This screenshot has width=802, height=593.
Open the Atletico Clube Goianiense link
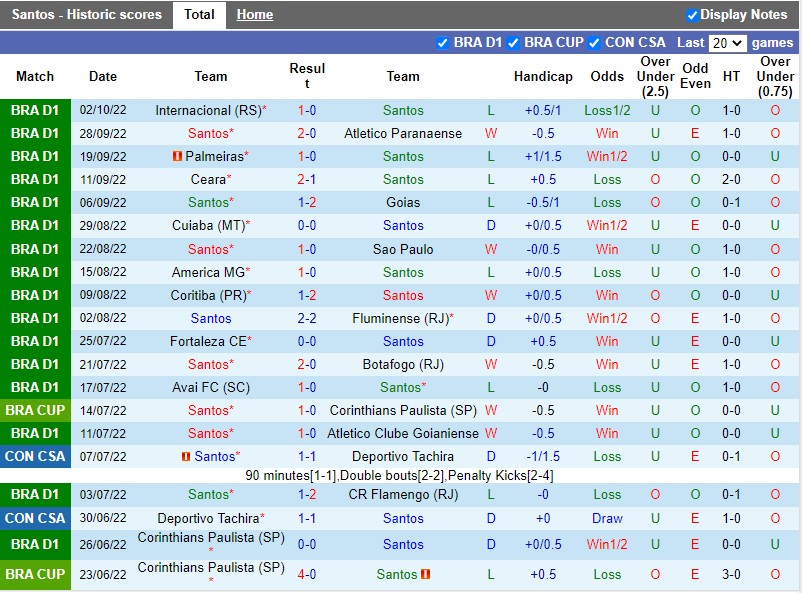[403, 434]
